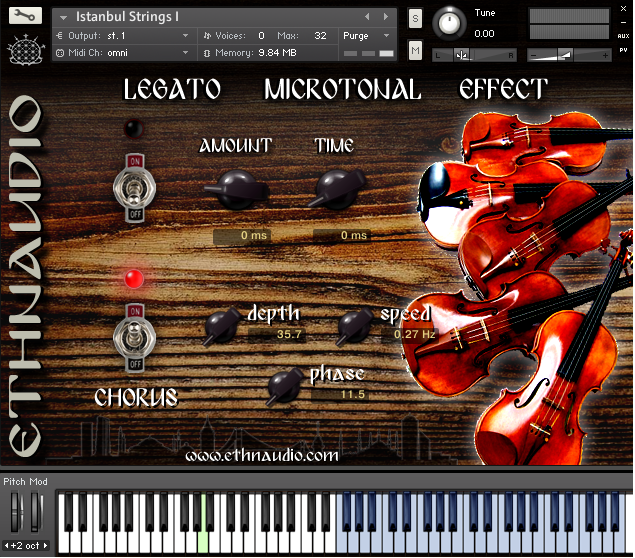
Task: Open the wrench instrument edit mode
Action: [25, 16]
